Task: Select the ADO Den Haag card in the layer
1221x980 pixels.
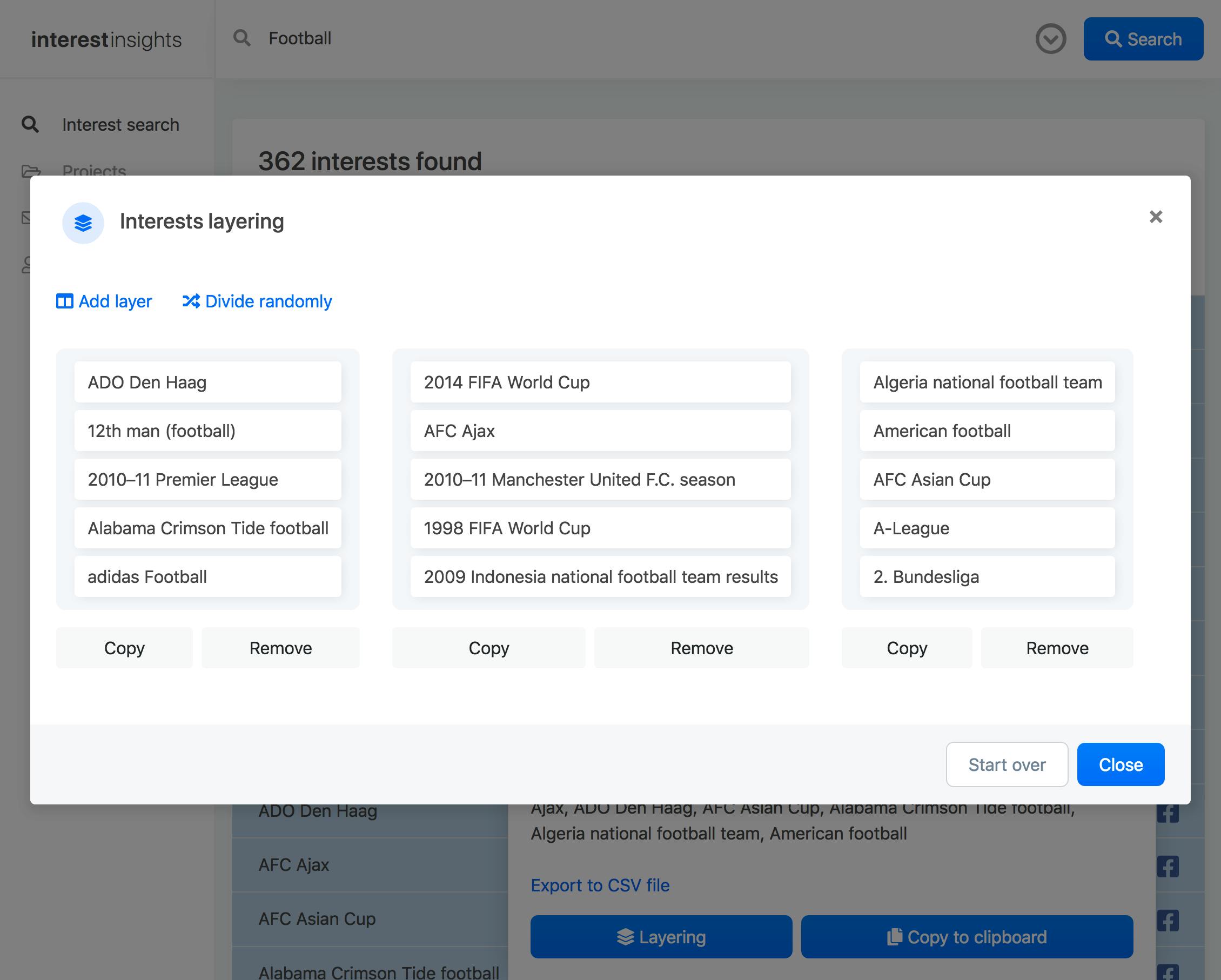Action: tap(208, 382)
